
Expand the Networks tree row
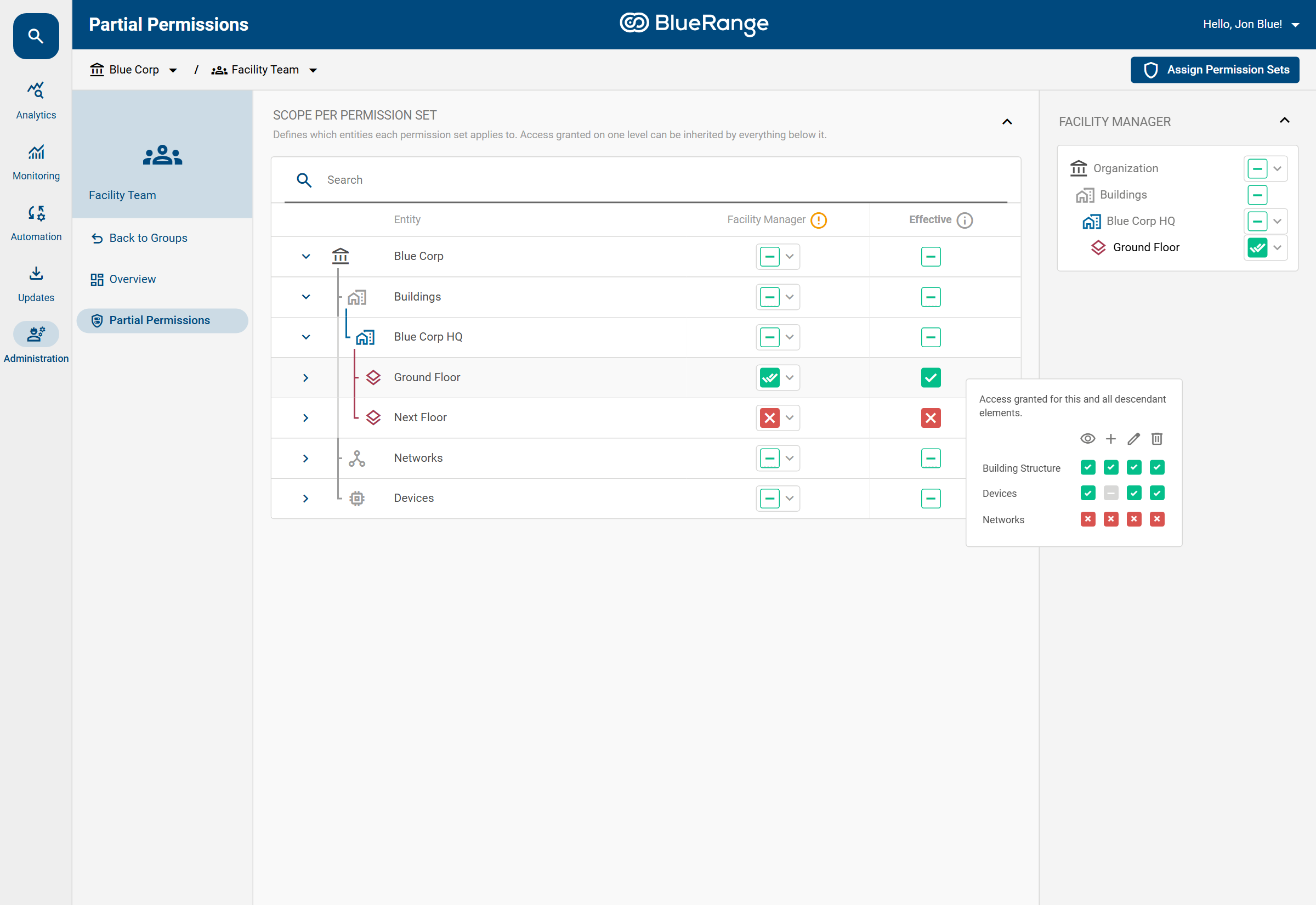pyautogui.click(x=305, y=458)
